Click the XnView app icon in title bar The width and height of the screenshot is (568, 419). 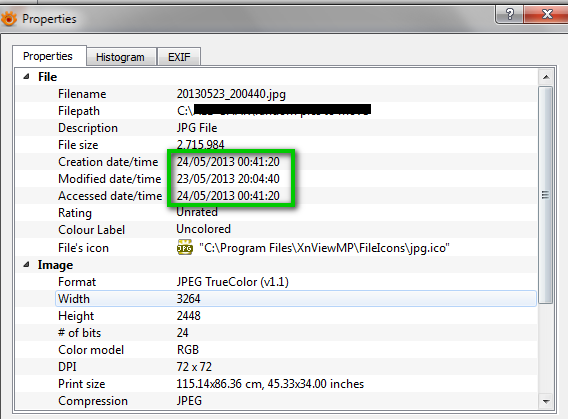point(9,18)
